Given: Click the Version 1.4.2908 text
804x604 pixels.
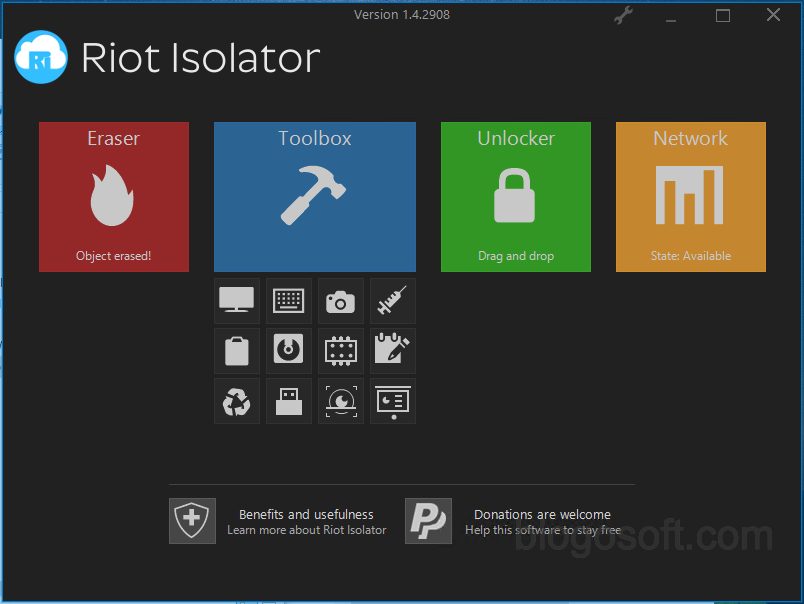Looking at the screenshot, I should 401,15.
